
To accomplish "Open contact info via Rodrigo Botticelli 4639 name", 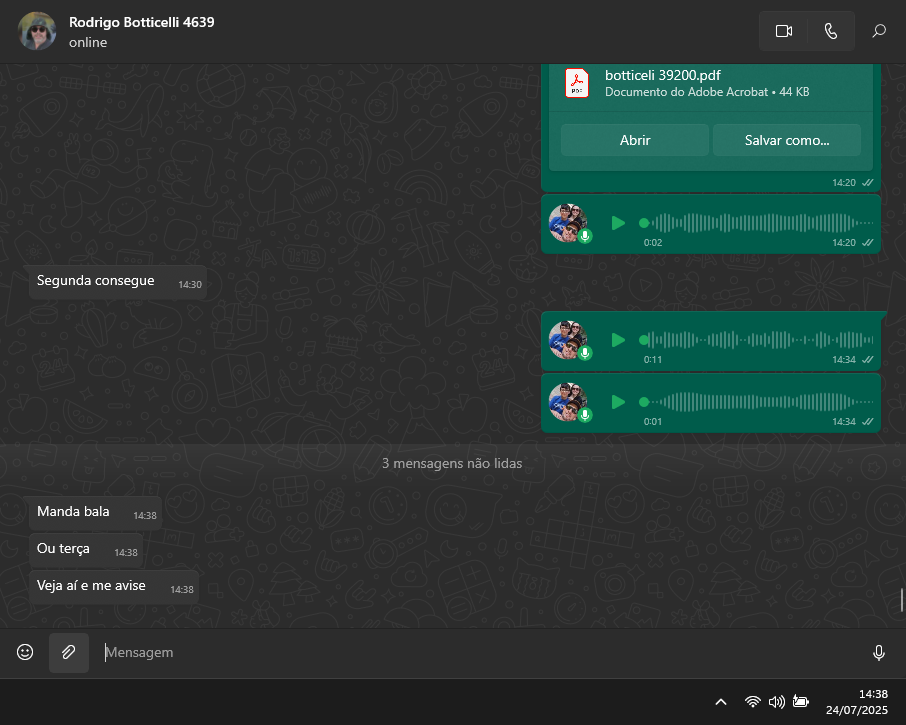I will click(141, 22).
